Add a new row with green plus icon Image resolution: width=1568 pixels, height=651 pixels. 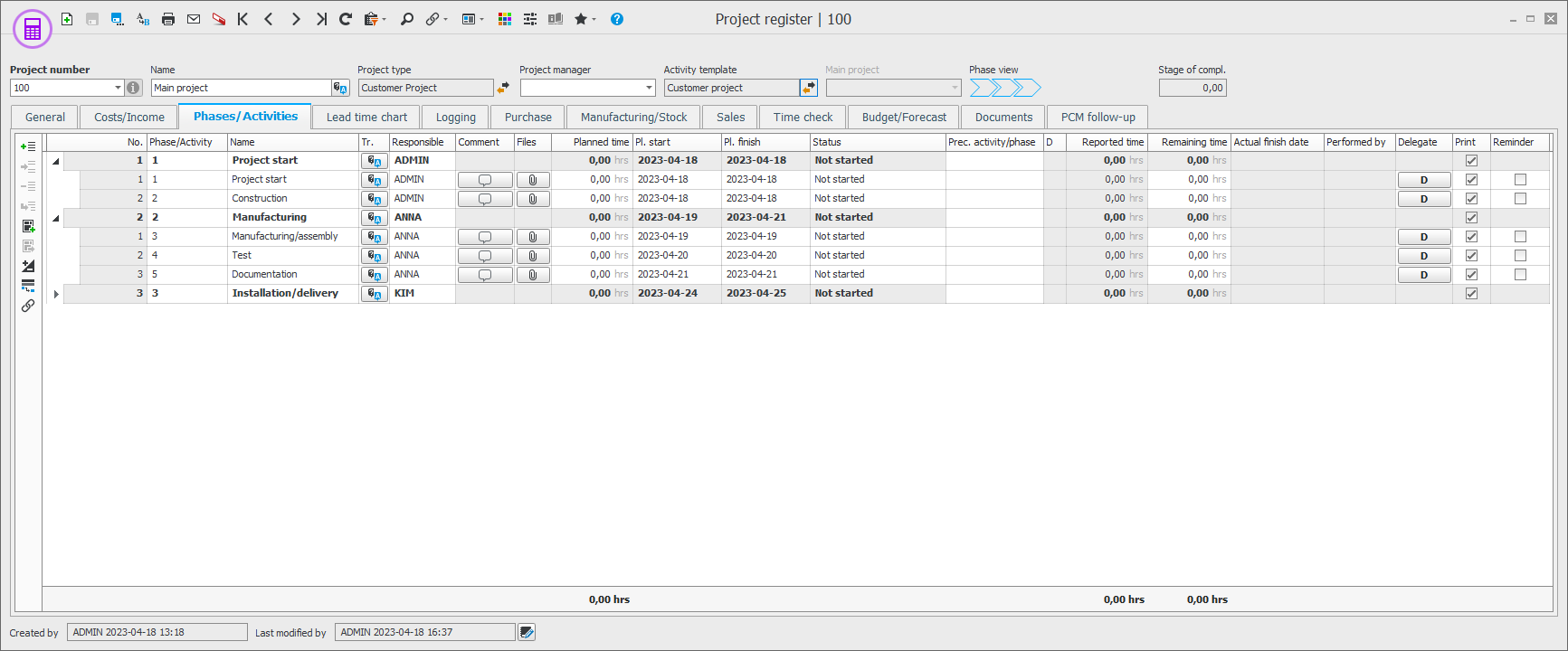[28, 146]
